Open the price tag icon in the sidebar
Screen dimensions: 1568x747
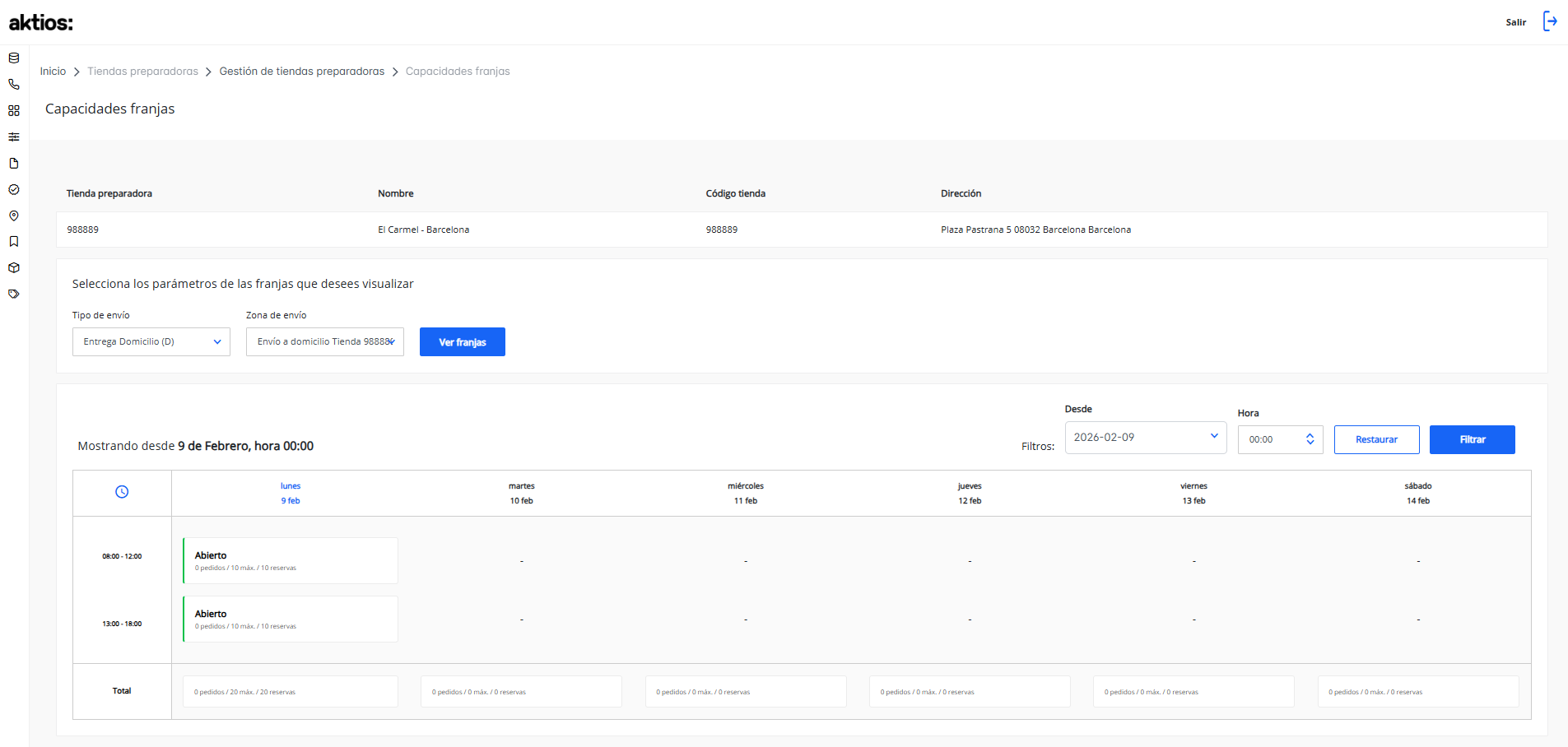pyautogui.click(x=14, y=294)
